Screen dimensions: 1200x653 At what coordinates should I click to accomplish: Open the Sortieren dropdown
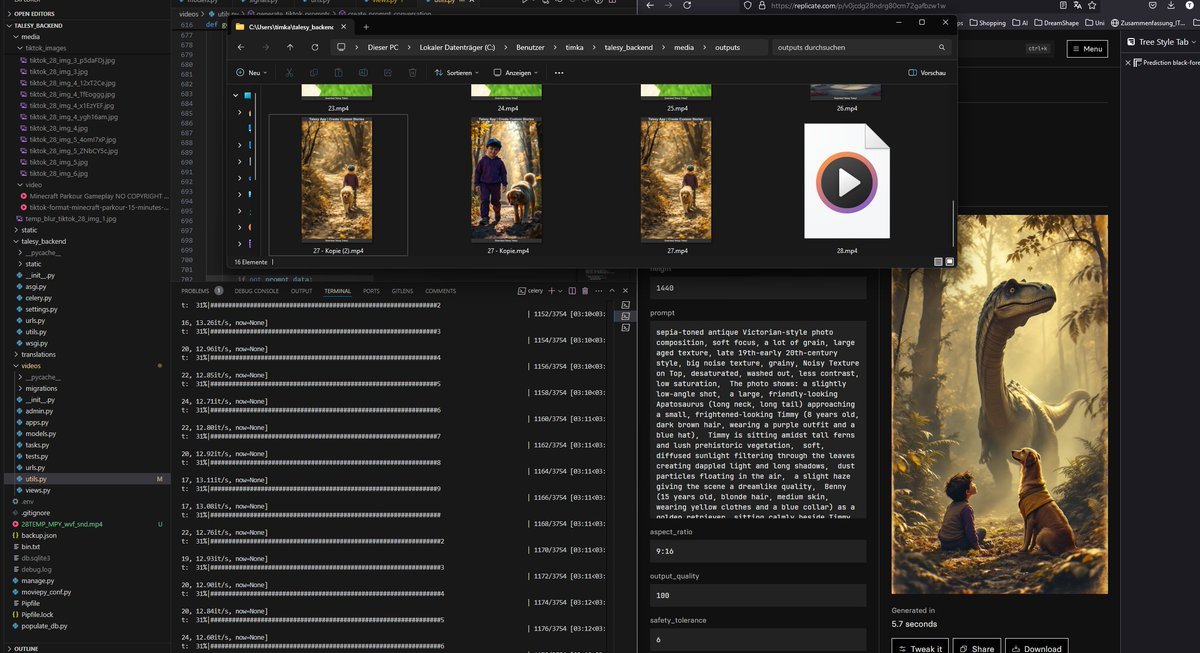(455, 73)
